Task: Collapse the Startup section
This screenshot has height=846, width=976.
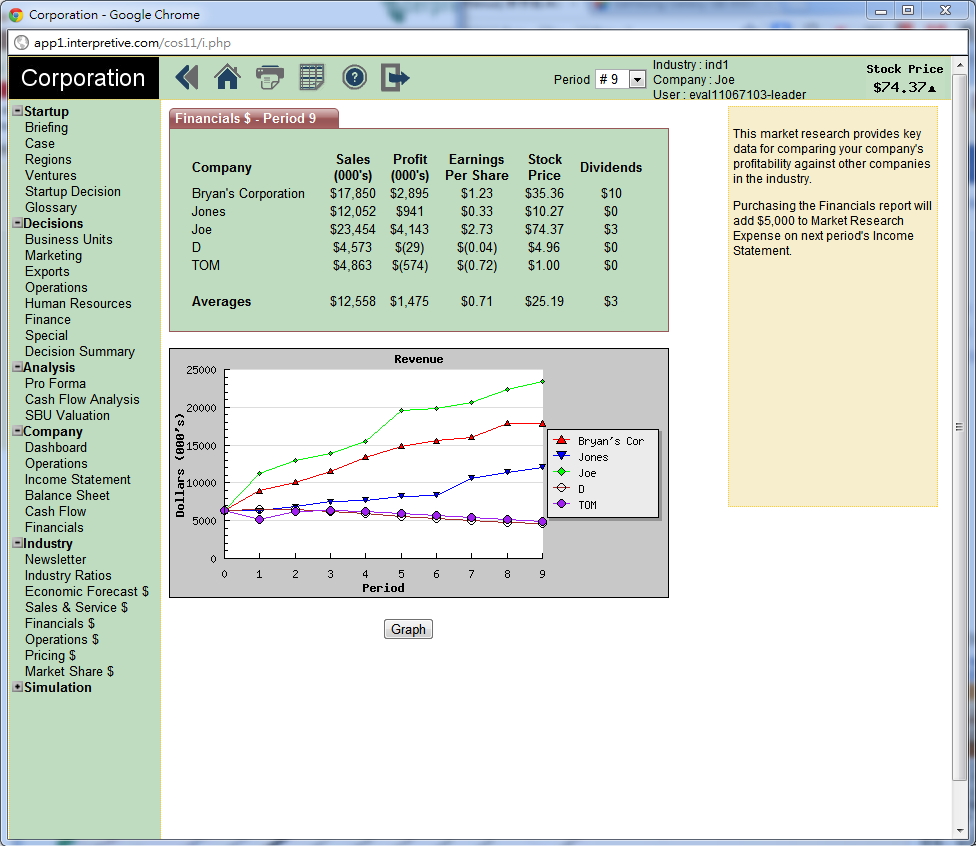Action: coord(17,111)
